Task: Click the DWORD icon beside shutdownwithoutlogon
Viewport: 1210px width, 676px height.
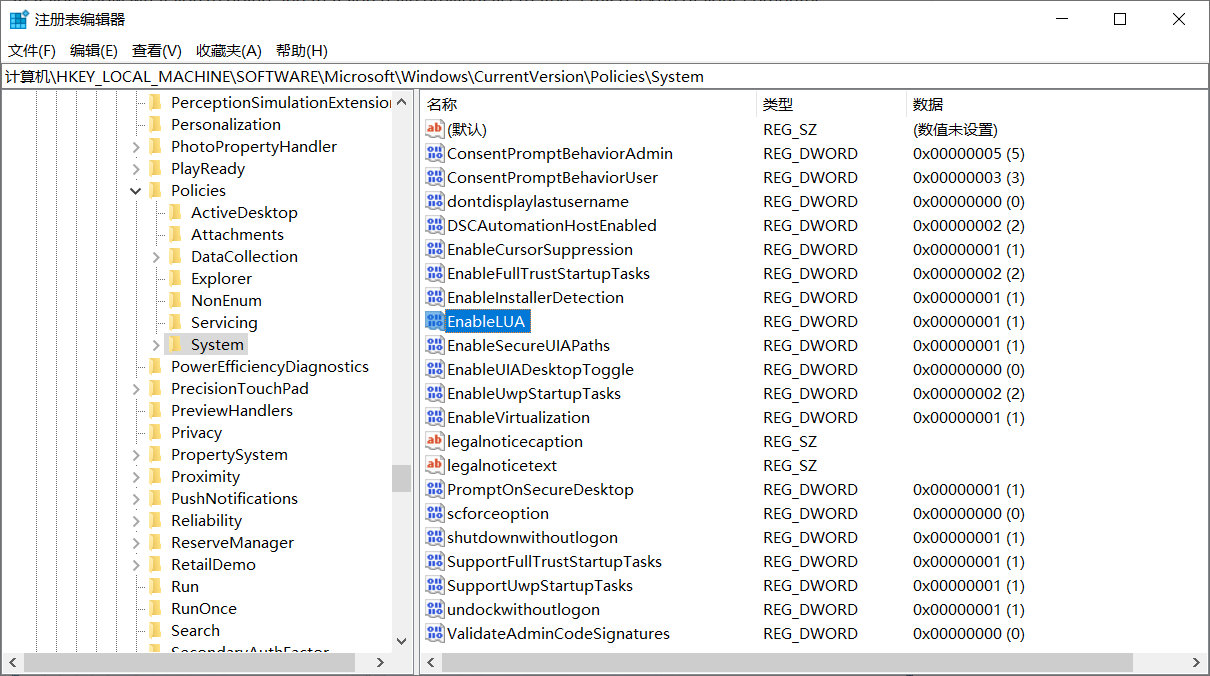Action: (x=435, y=537)
